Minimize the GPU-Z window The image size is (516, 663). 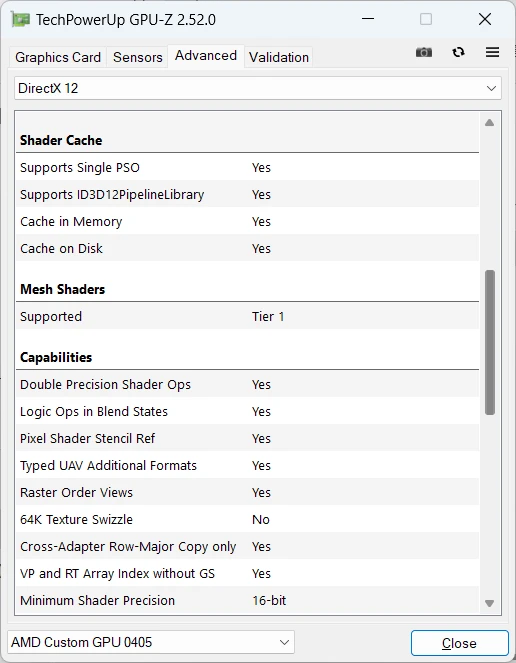click(x=368, y=19)
